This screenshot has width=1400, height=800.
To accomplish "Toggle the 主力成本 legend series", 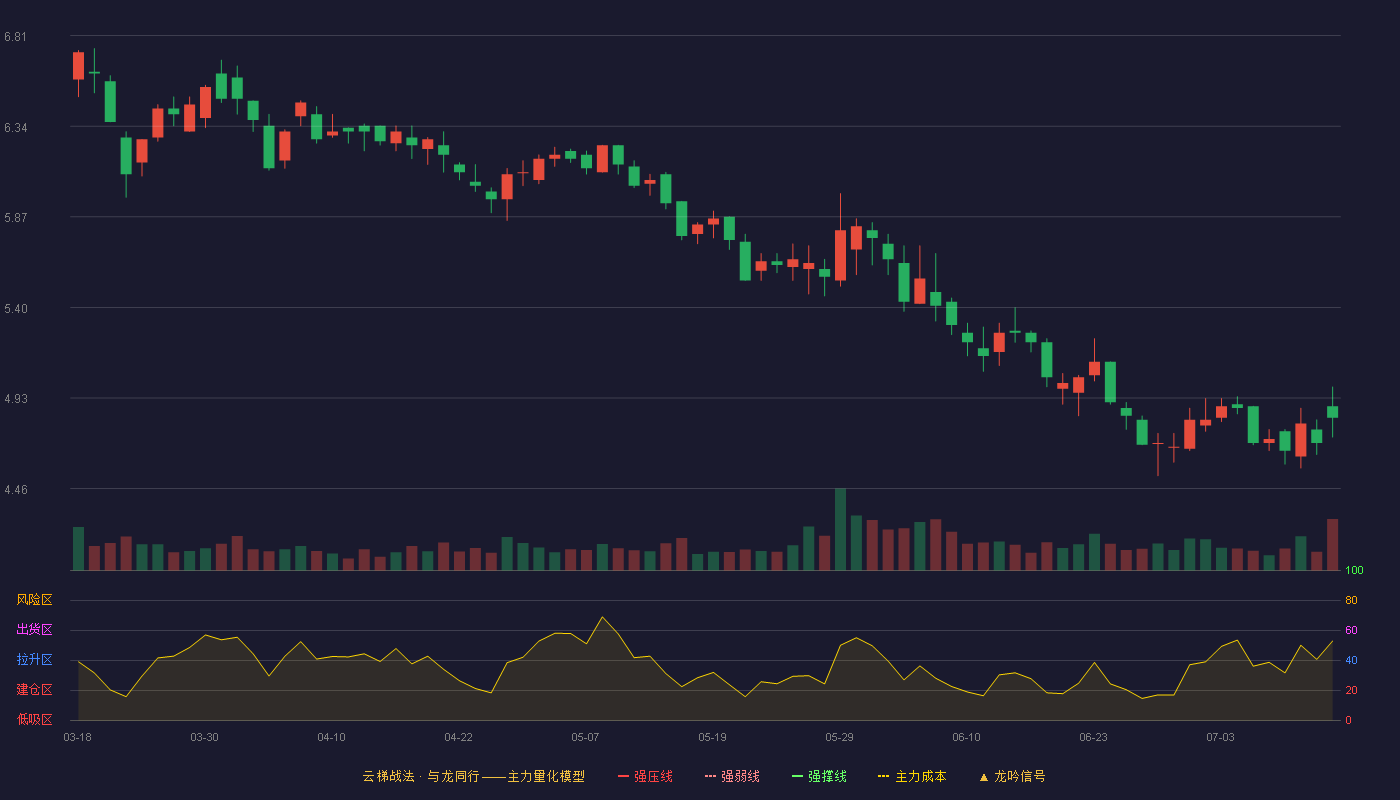I will coord(911,776).
